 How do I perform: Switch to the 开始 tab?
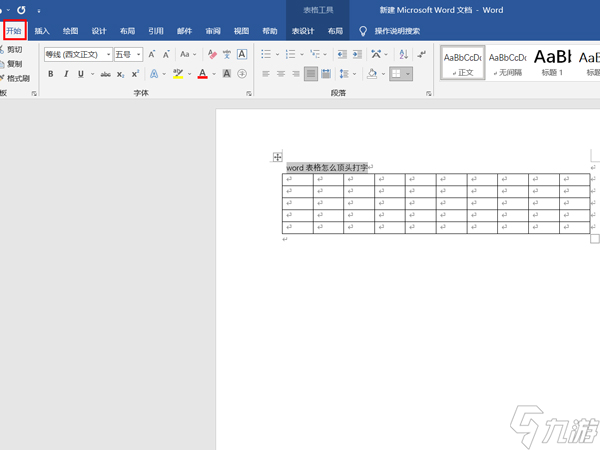tap(15, 31)
